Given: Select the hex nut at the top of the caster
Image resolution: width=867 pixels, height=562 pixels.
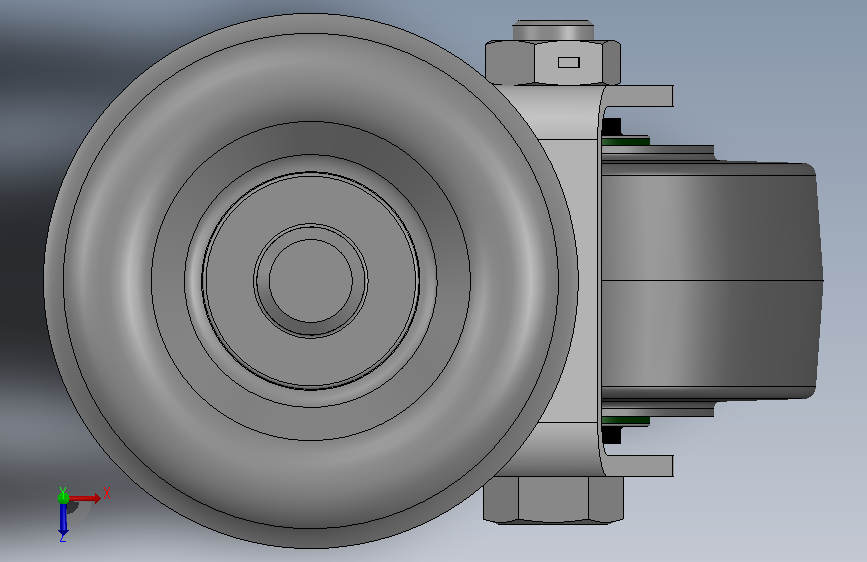Looking at the screenshot, I should [x=552, y=62].
